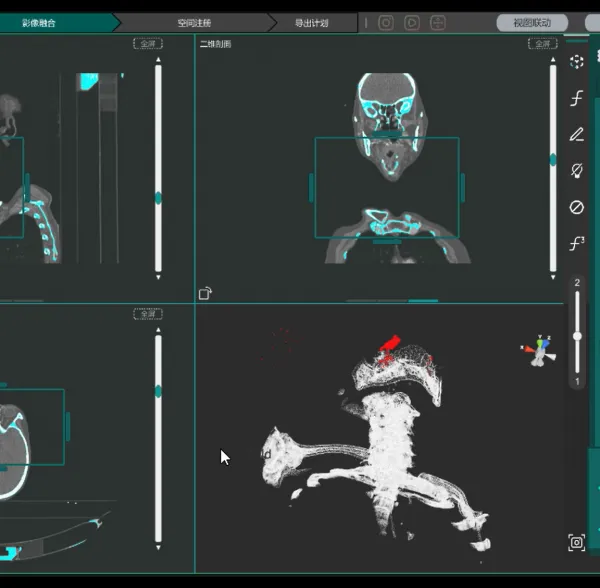Click the right handle of sagittal crop box

[28, 188]
